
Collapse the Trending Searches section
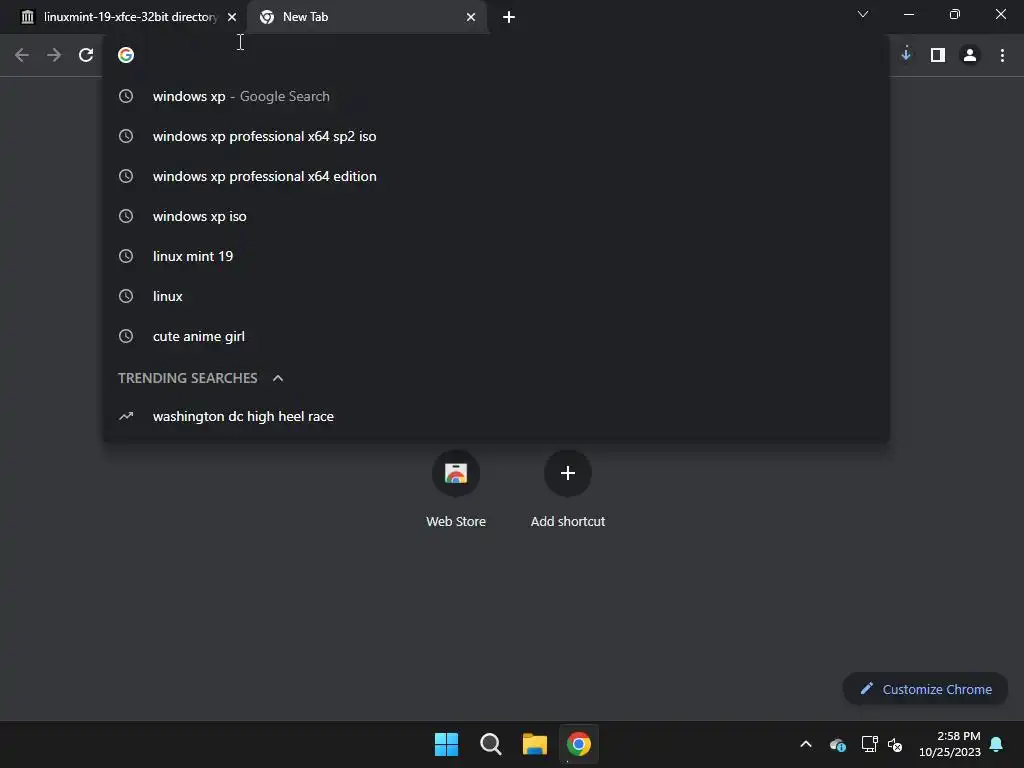coord(278,378)
